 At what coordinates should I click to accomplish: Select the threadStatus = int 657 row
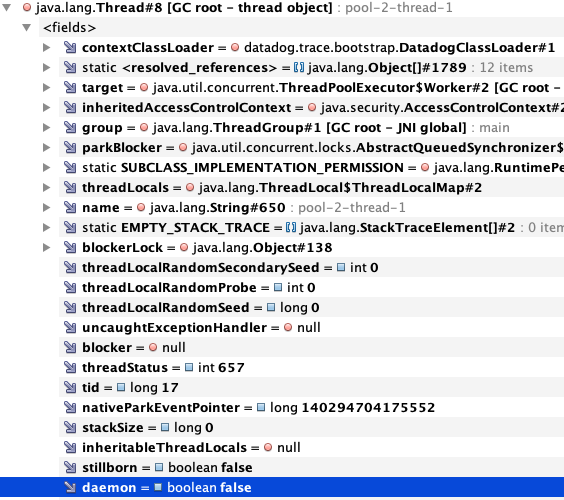311,368
